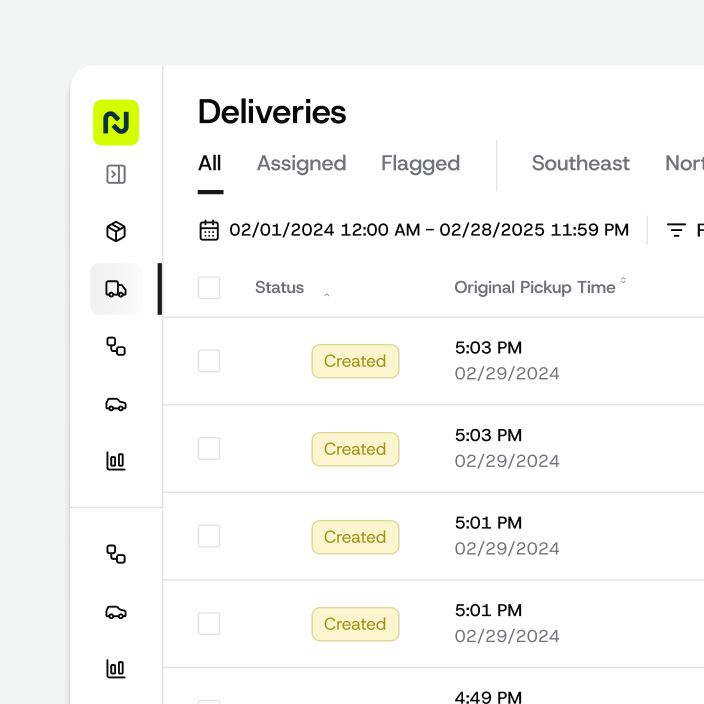Check the box for the first 5:01 PM delivery
704x704 pixels.
(x=209, y=536)
